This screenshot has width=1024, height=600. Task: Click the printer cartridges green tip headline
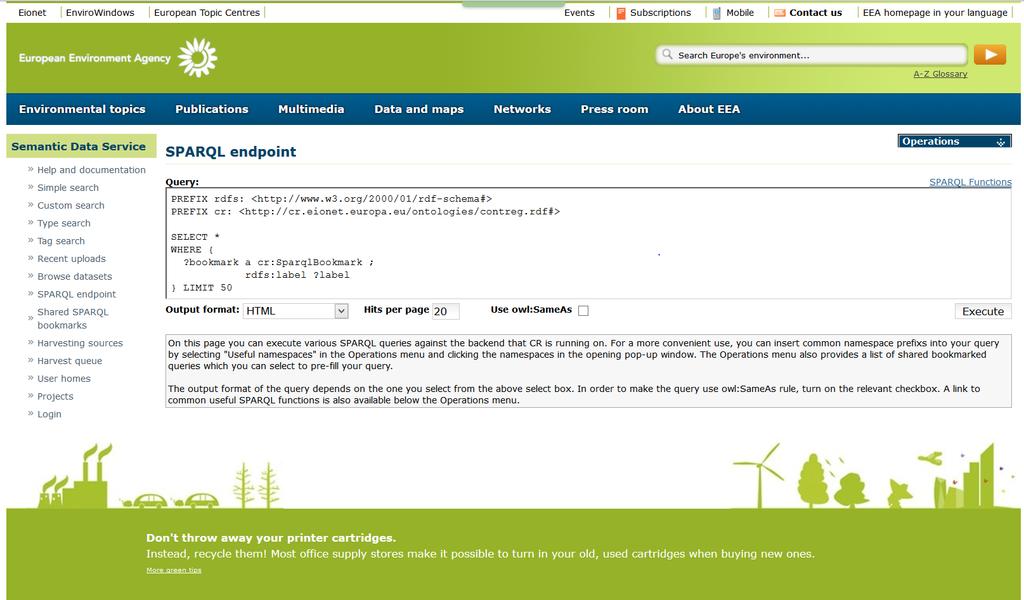click(x=271, y=538)
